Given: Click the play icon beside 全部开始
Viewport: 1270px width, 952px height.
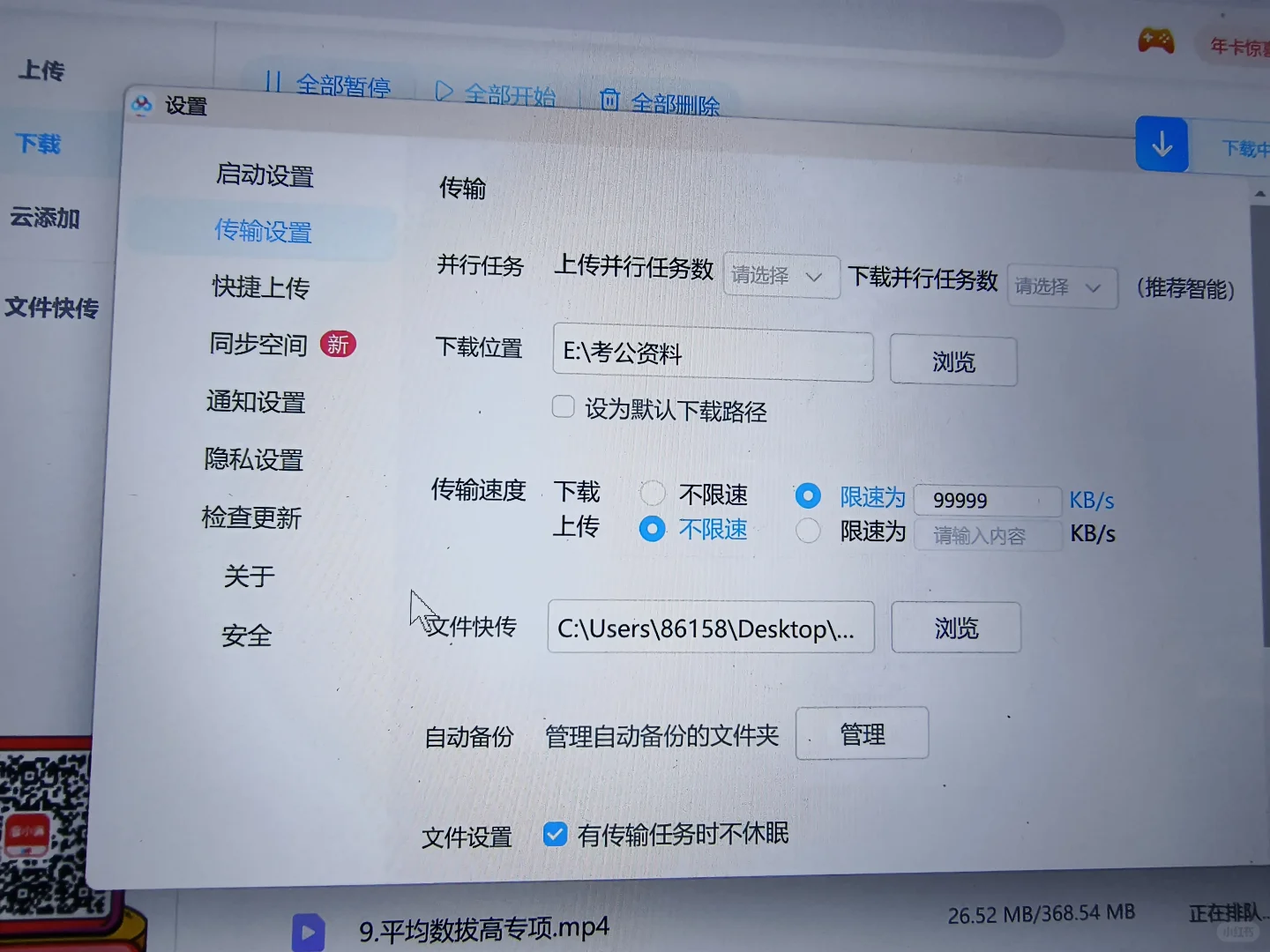Looking at the screenshot, I should tap(444, 91).
